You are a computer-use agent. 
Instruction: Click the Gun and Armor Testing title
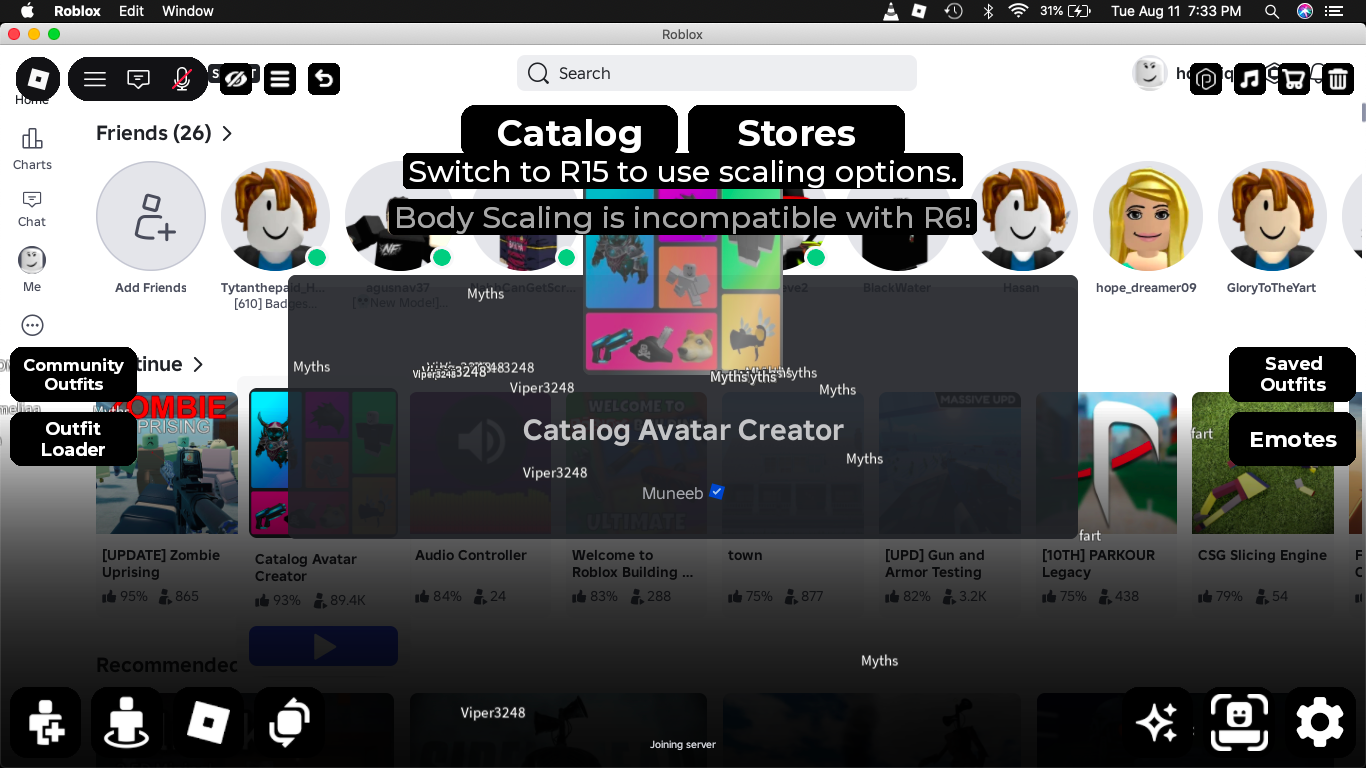coord(934,564)
